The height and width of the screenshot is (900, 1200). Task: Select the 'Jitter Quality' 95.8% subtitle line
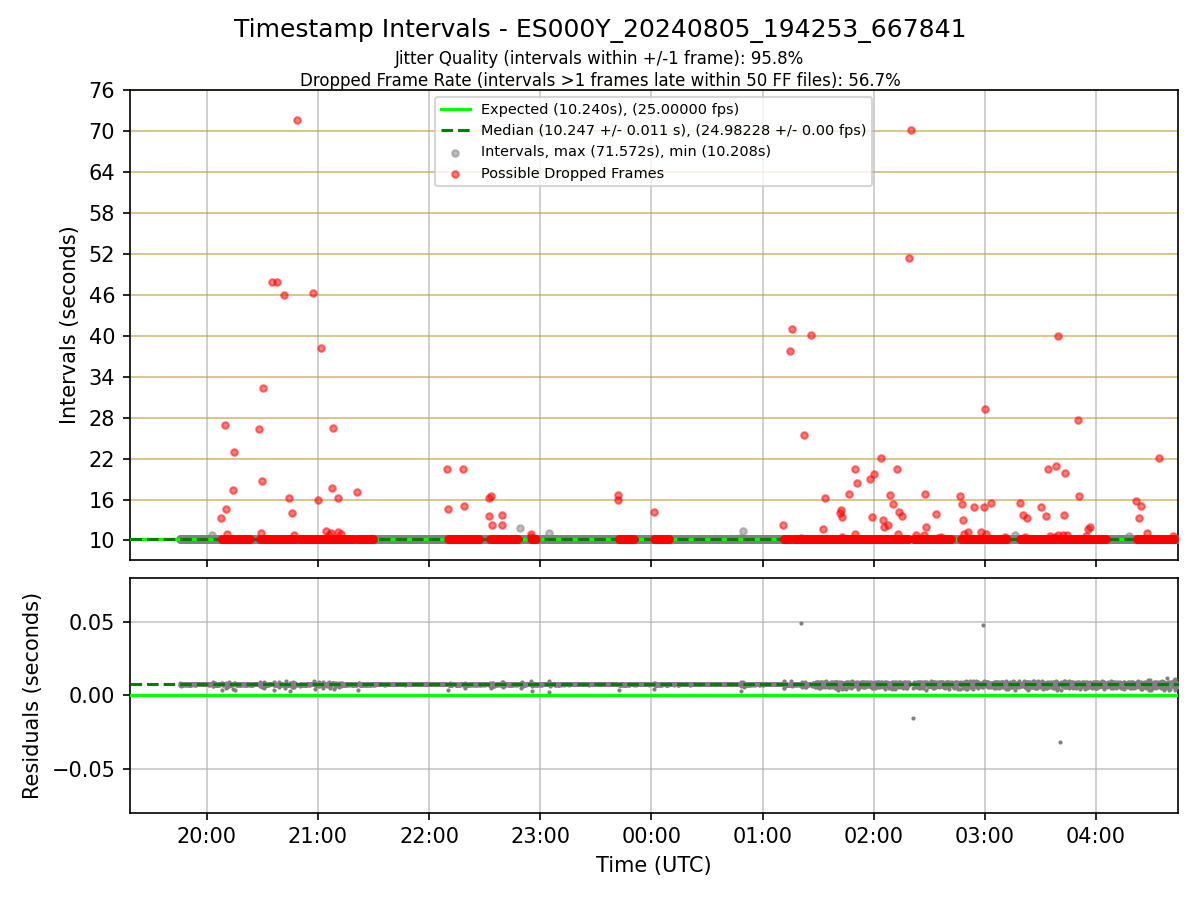[x=600, y=59]
